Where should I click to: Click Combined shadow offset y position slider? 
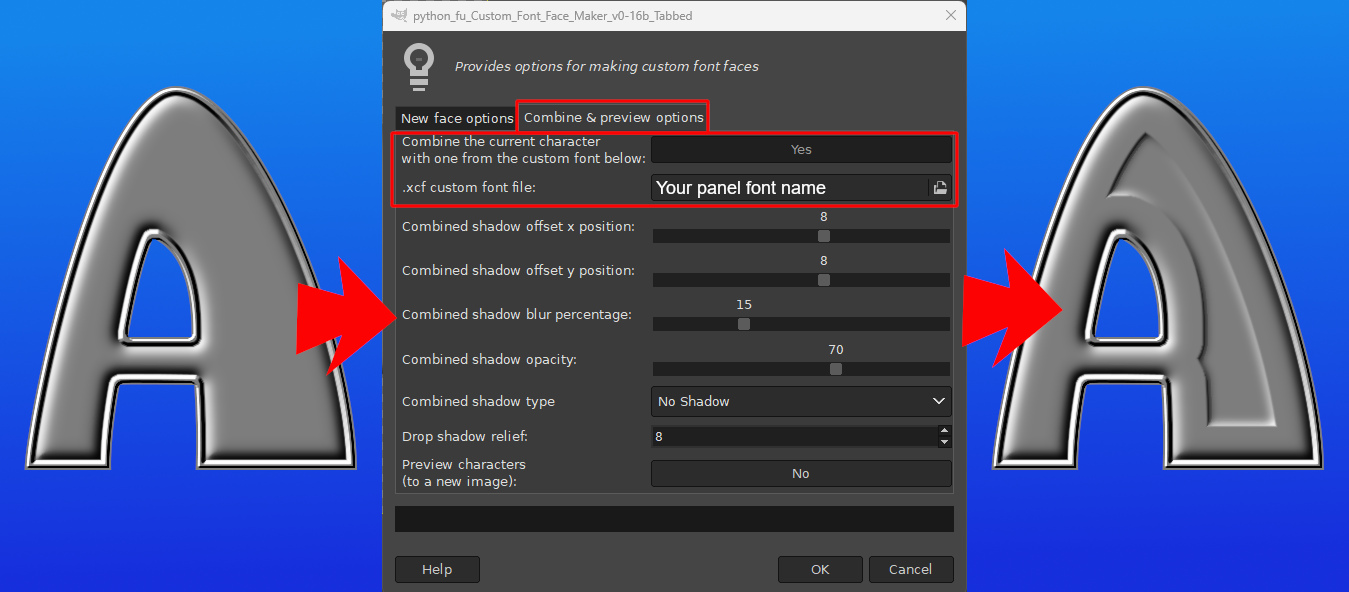[801, 280]
